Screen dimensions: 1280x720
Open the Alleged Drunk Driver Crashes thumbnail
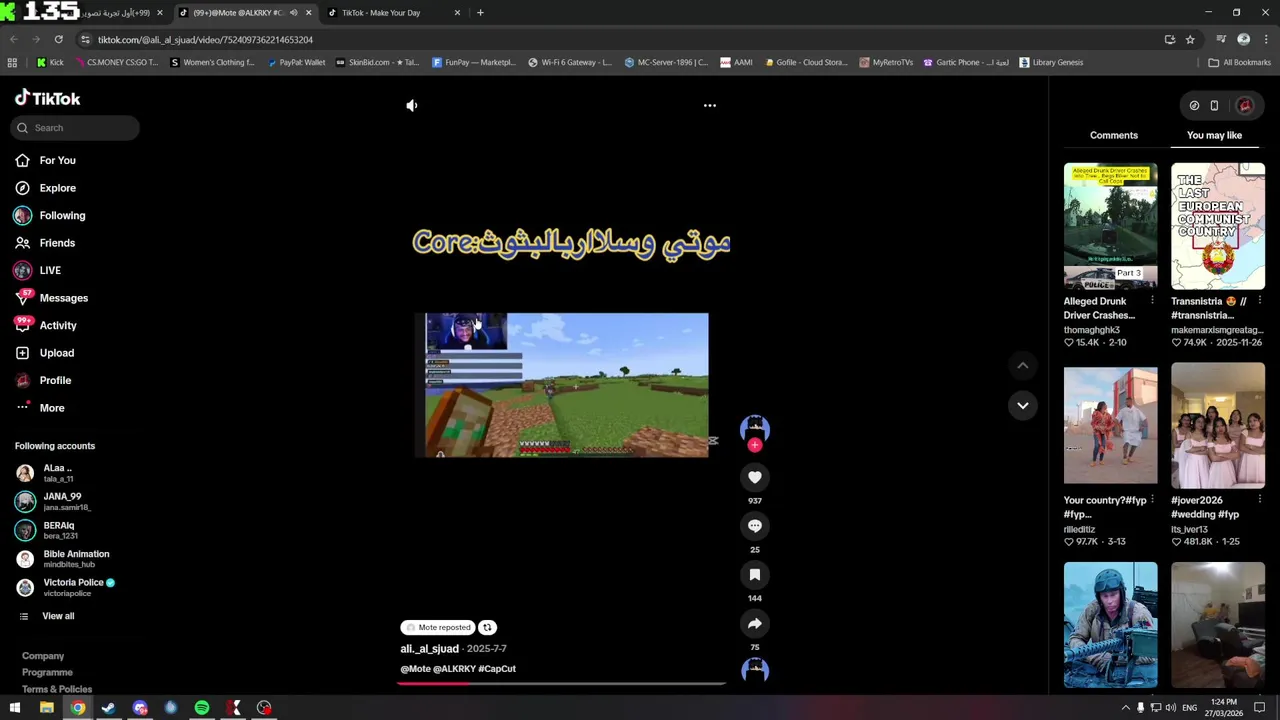click(1110, 226)
